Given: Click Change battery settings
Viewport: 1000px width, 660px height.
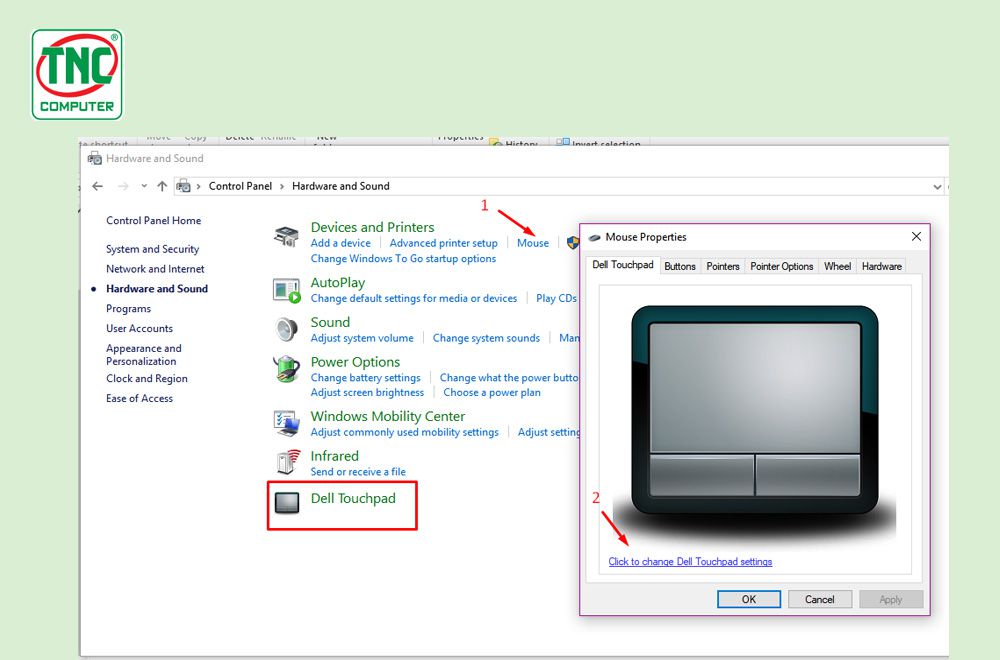Looking at the screenshot, I should (x=365, y=378).
